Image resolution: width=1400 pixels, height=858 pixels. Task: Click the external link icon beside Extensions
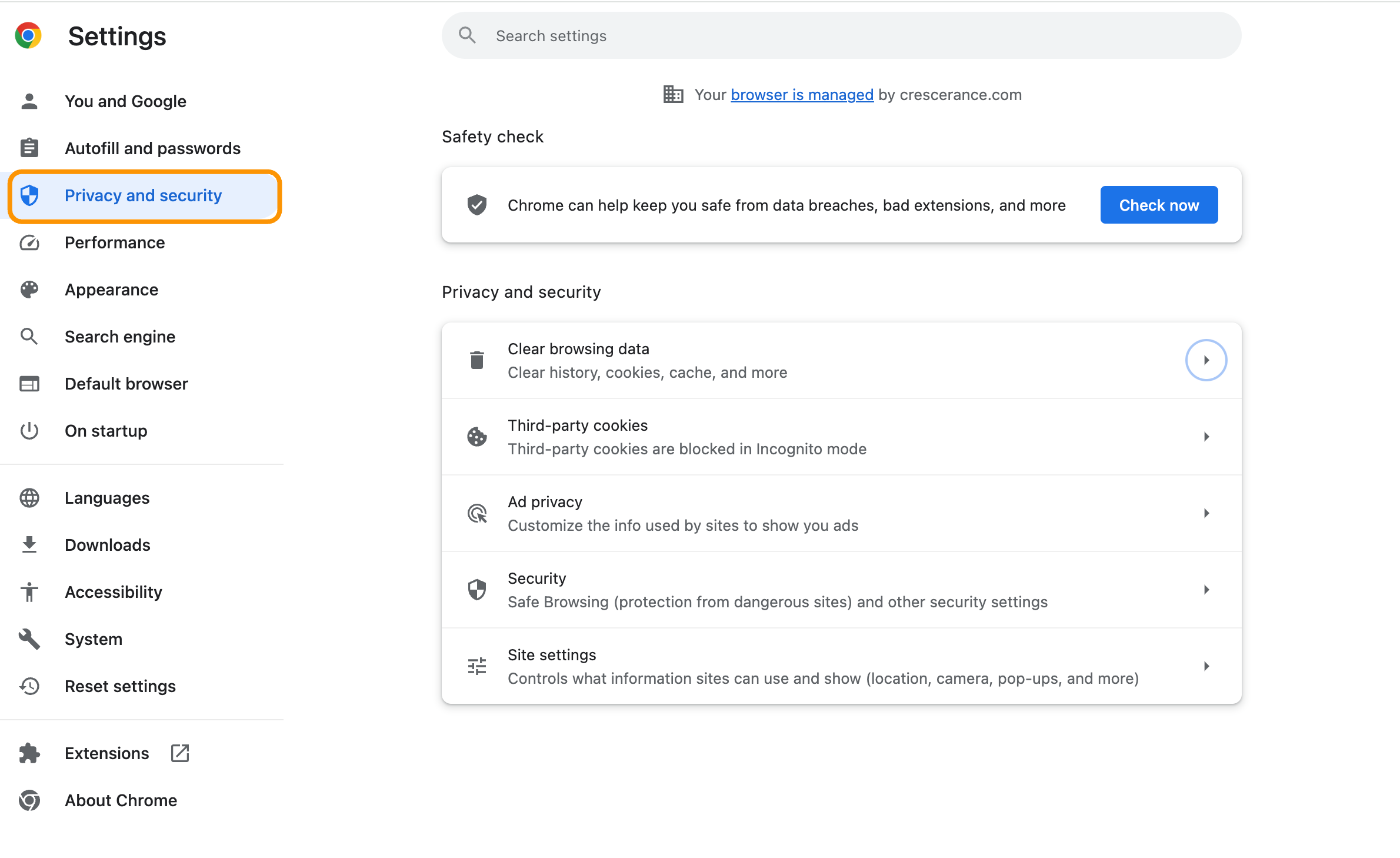point(180,753)
